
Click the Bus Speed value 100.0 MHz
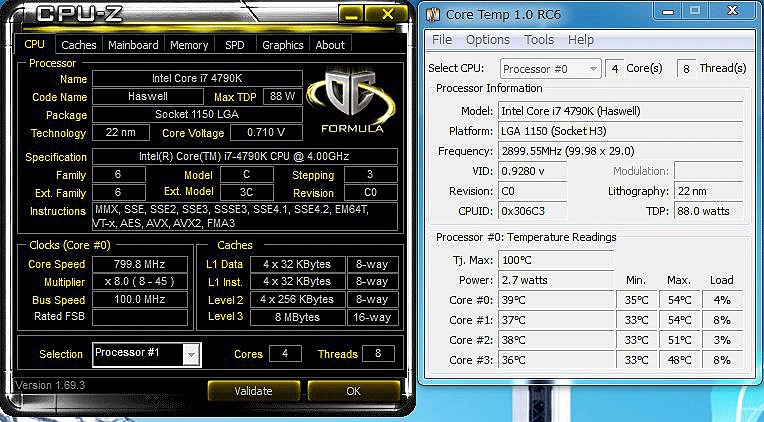coord(140,300)
